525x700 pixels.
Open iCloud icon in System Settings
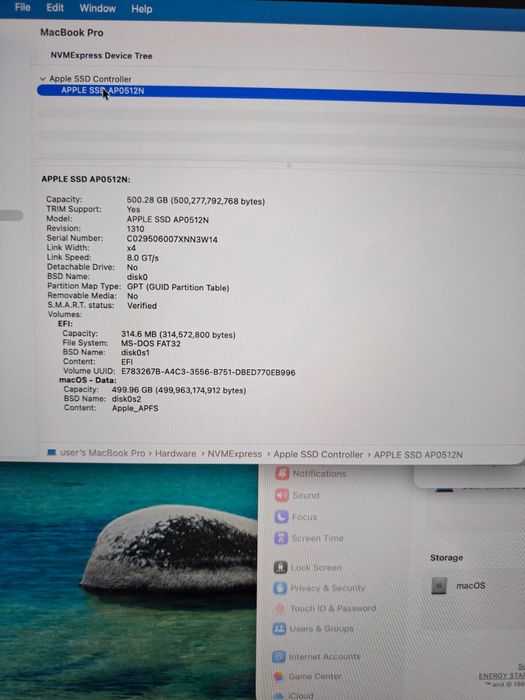coord(279,695)
